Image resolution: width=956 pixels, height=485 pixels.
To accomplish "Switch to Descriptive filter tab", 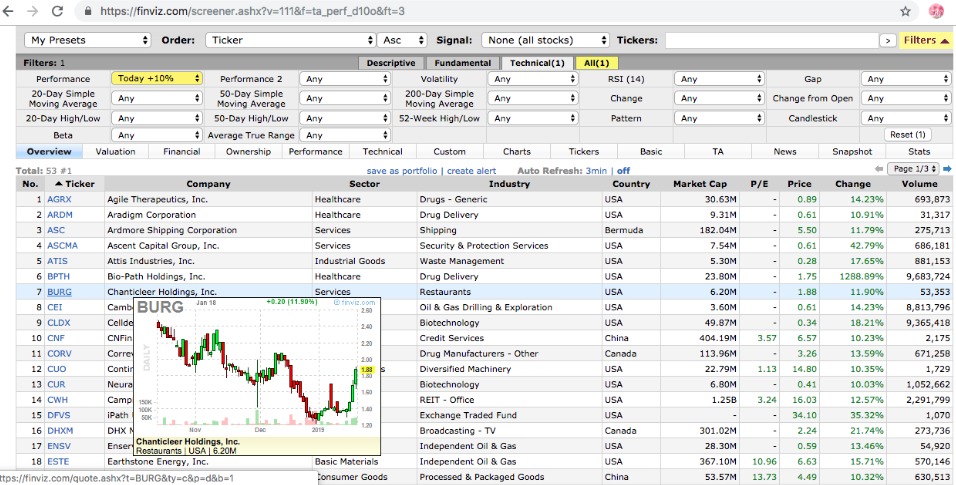I will [391, 63].
